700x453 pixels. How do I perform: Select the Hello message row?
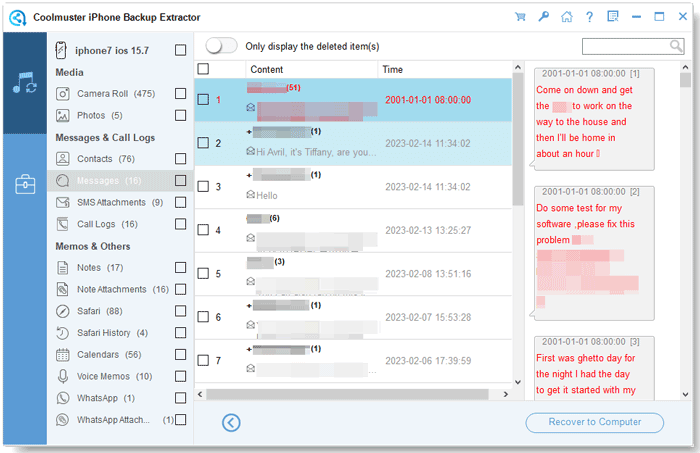click(353, 187)
